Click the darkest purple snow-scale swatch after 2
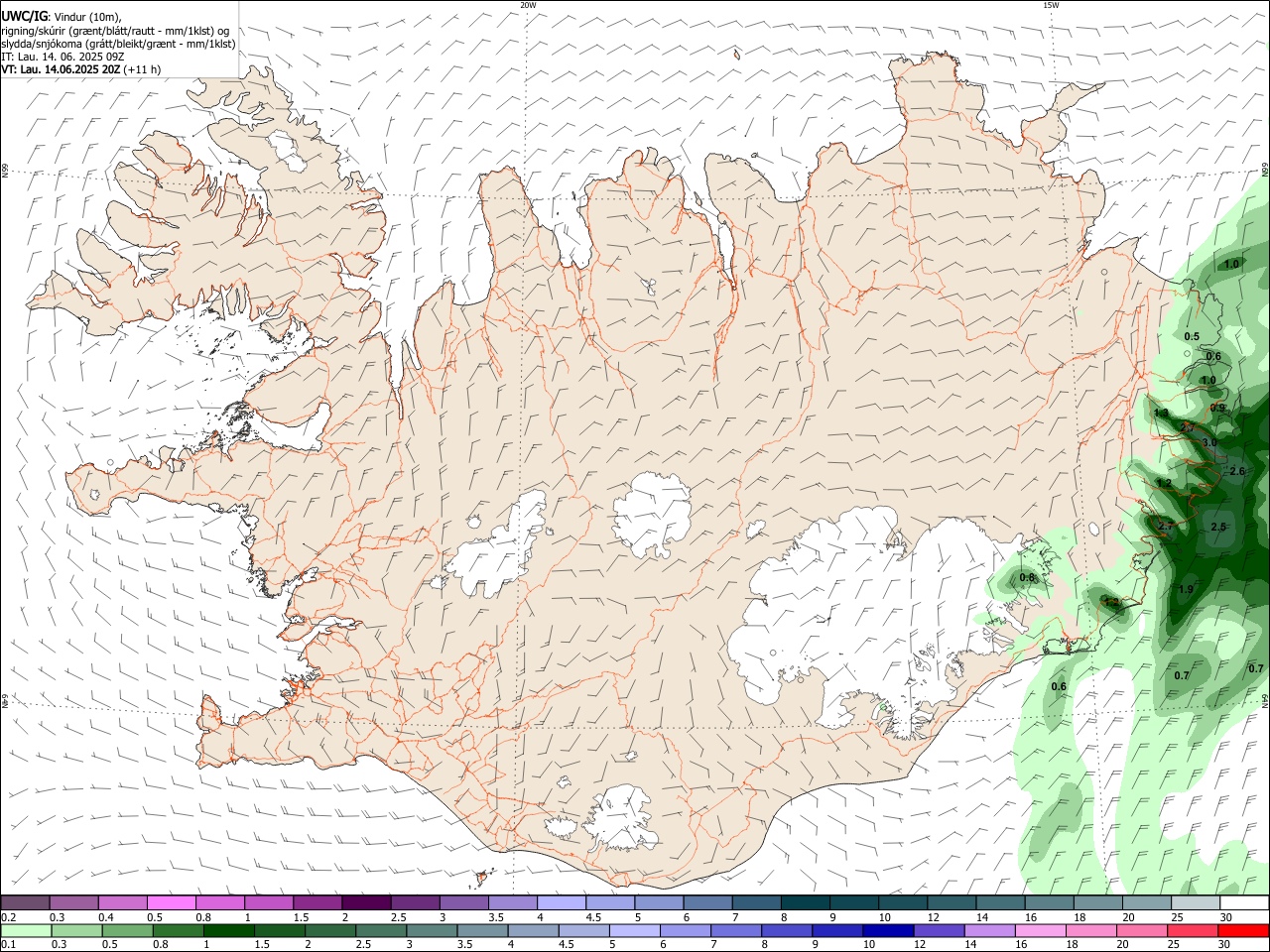 click(366, 902)
